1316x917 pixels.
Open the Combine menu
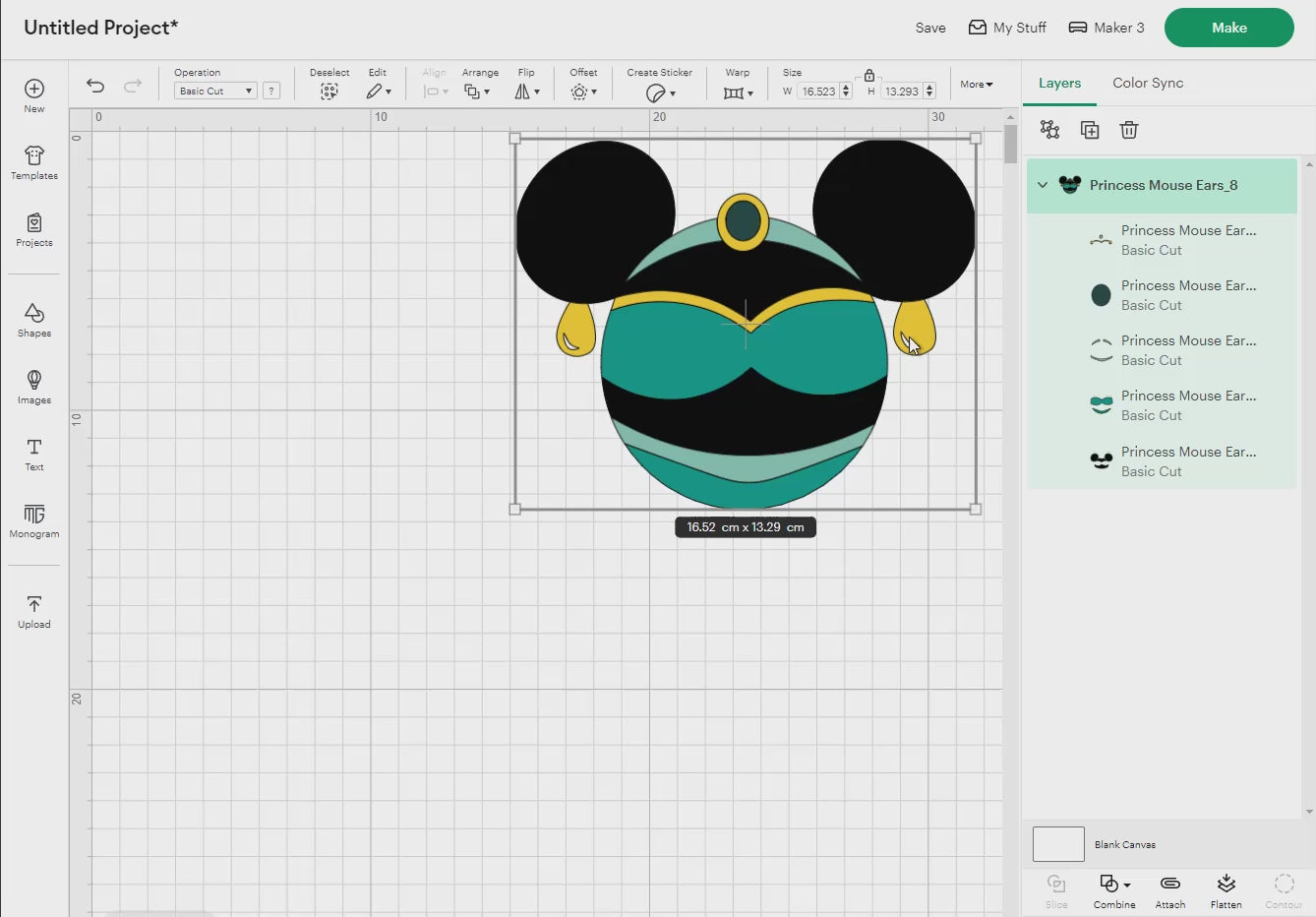(1114, 890)
